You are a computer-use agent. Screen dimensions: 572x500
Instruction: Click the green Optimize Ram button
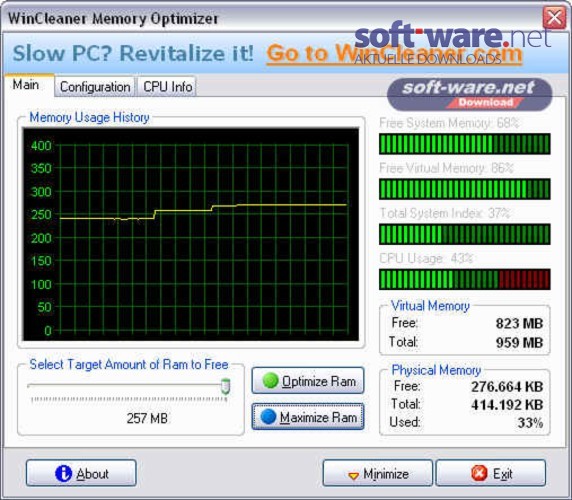308,381
